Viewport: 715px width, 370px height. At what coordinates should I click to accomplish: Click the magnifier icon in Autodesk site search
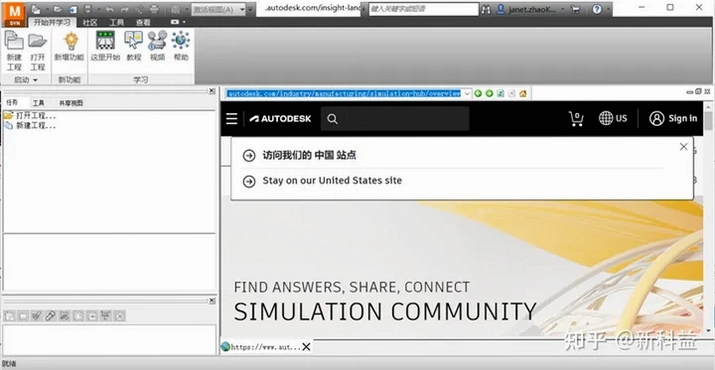(332, 119)
